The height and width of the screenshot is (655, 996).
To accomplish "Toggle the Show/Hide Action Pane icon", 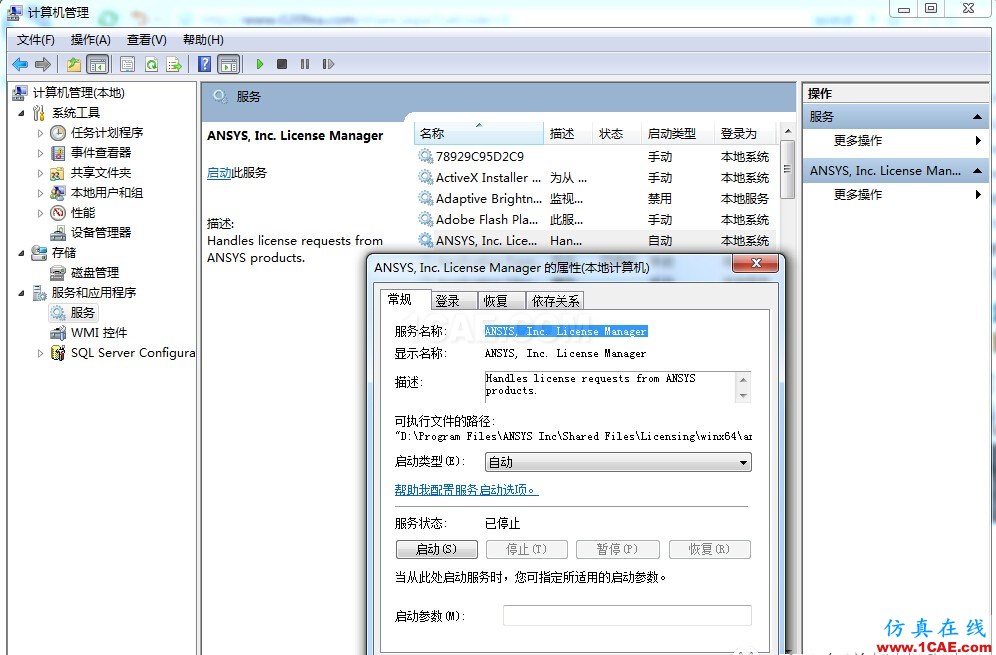I will click(229, 64).
